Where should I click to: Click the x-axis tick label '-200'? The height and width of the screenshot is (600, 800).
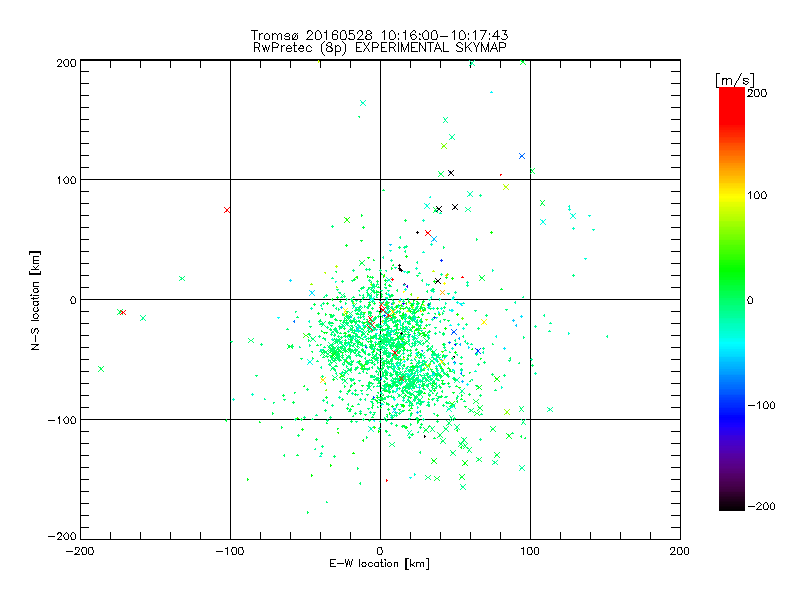(81, 551)
